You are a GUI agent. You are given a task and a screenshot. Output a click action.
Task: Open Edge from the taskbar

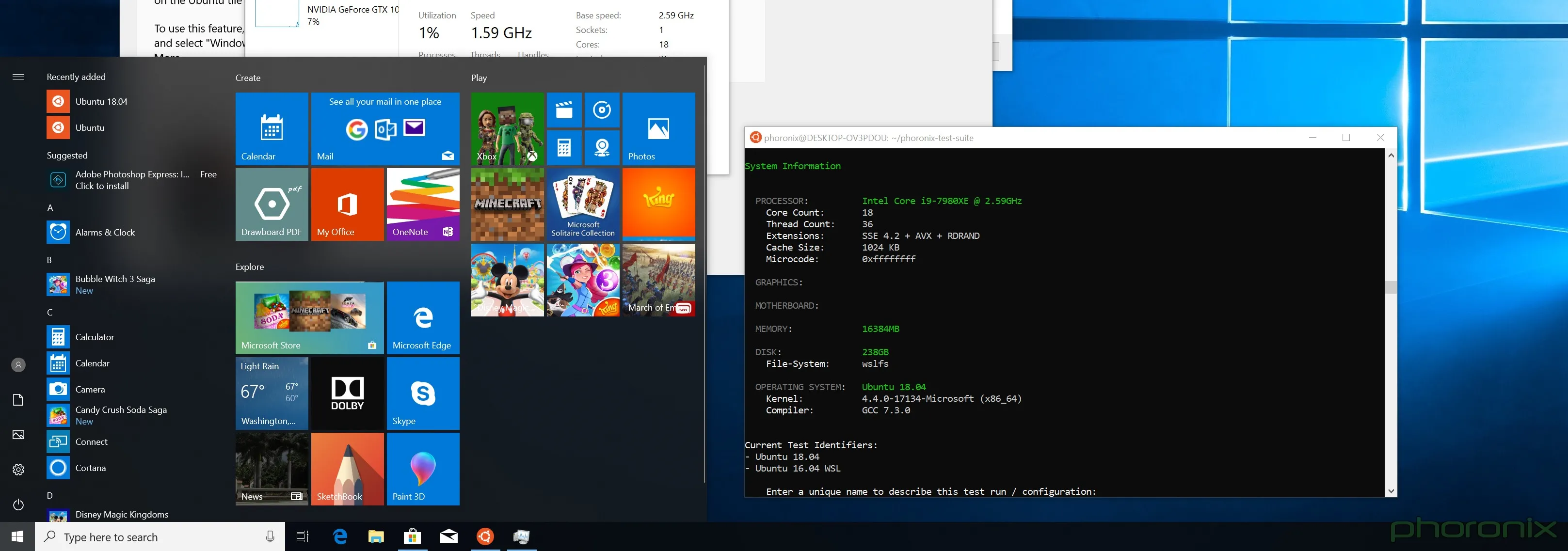tap(340, 536)
